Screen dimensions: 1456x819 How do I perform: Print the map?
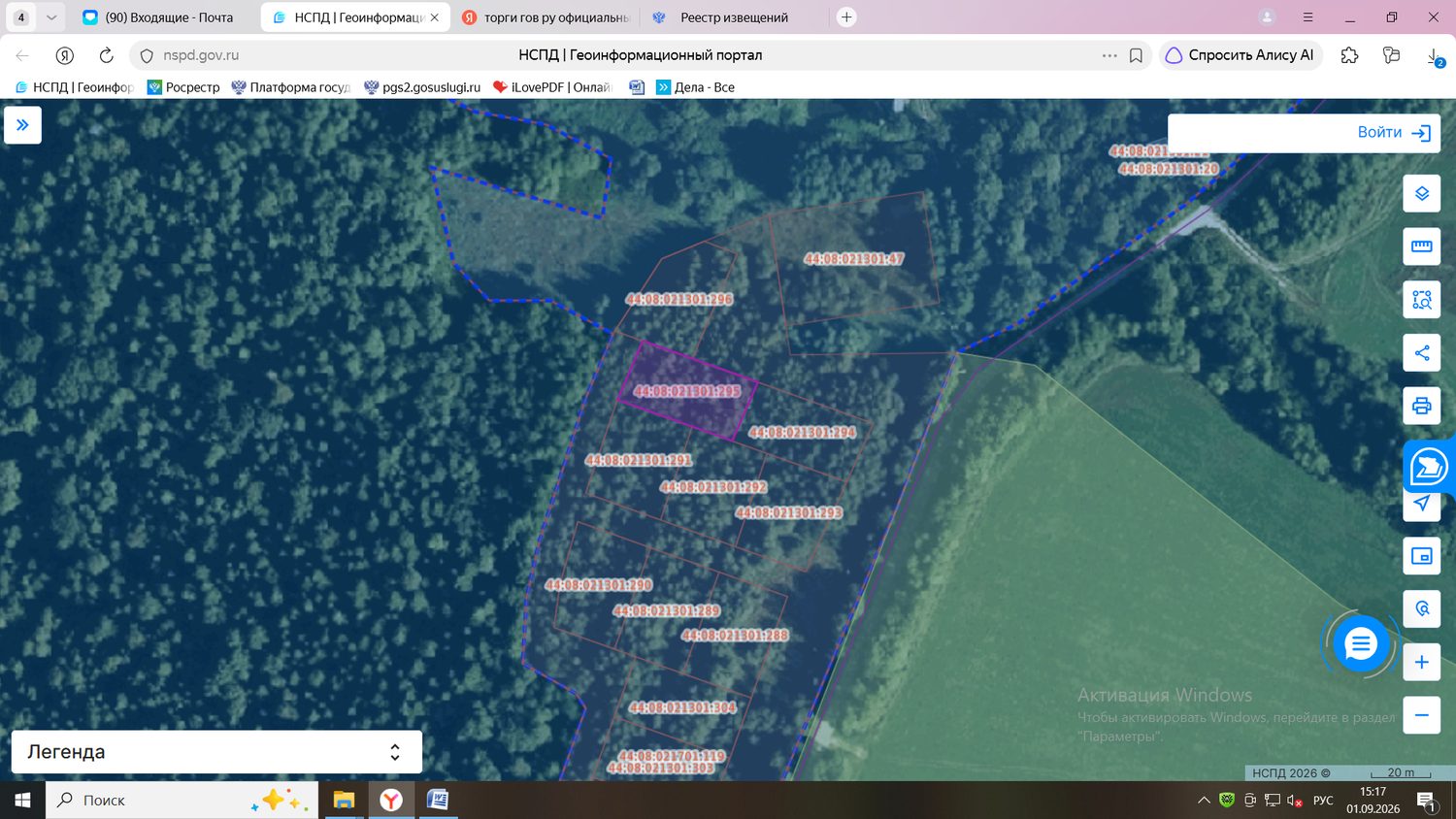coord(1421,406)
